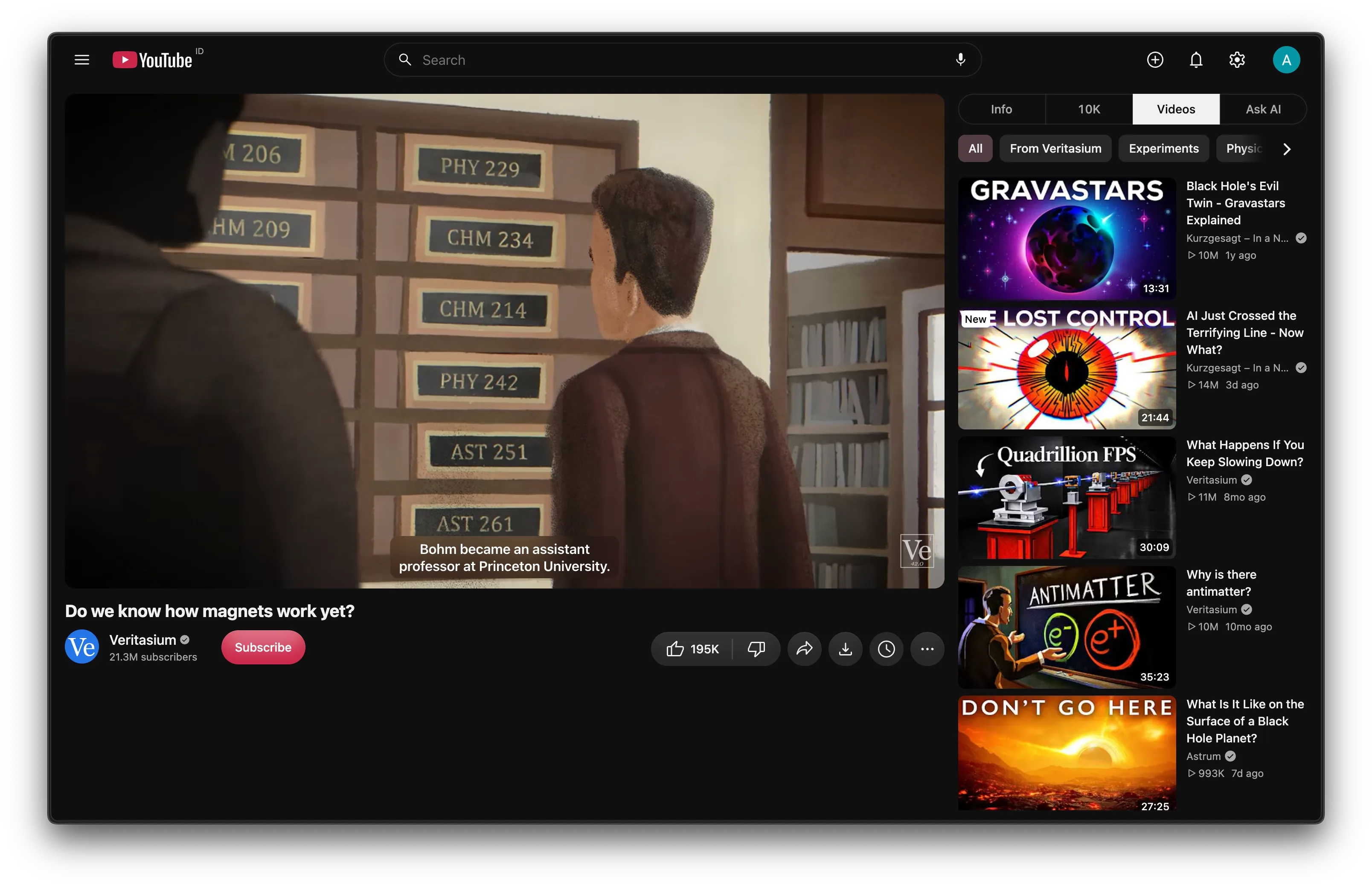This screenshot has height=887, width=1372.
Task: Switch to the 10K comments tab
Action: (1088, 109)
